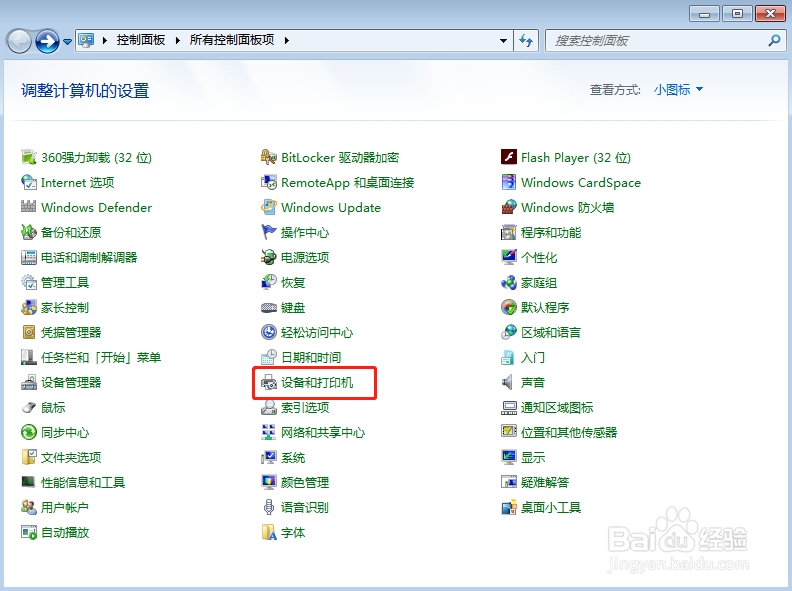The image size is (792, 591).
Task: Open the 用户帐户 link
Action: click(65, 507)
